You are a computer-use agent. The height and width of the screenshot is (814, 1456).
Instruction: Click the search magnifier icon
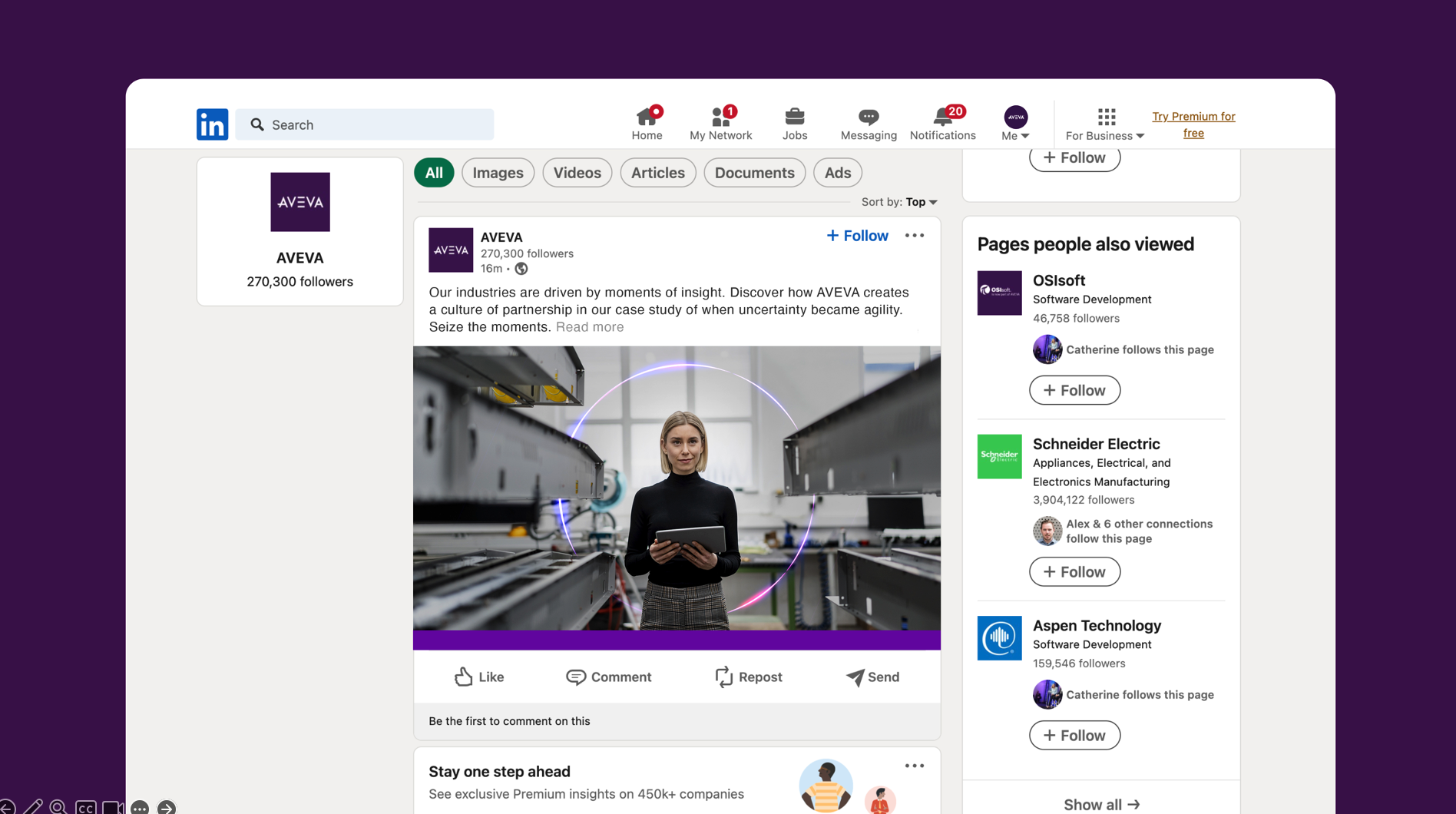click(x=257, y=124)
